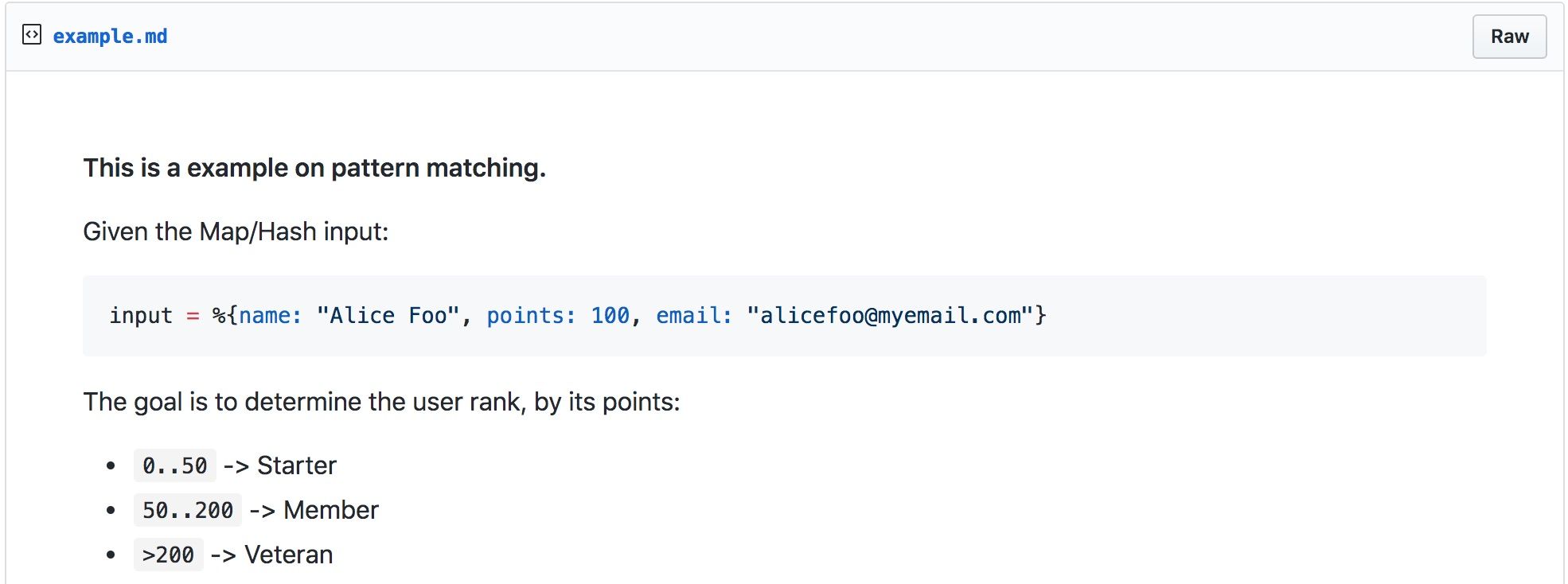
Task: Click the code file icon beside example.md
Action: 32,35
